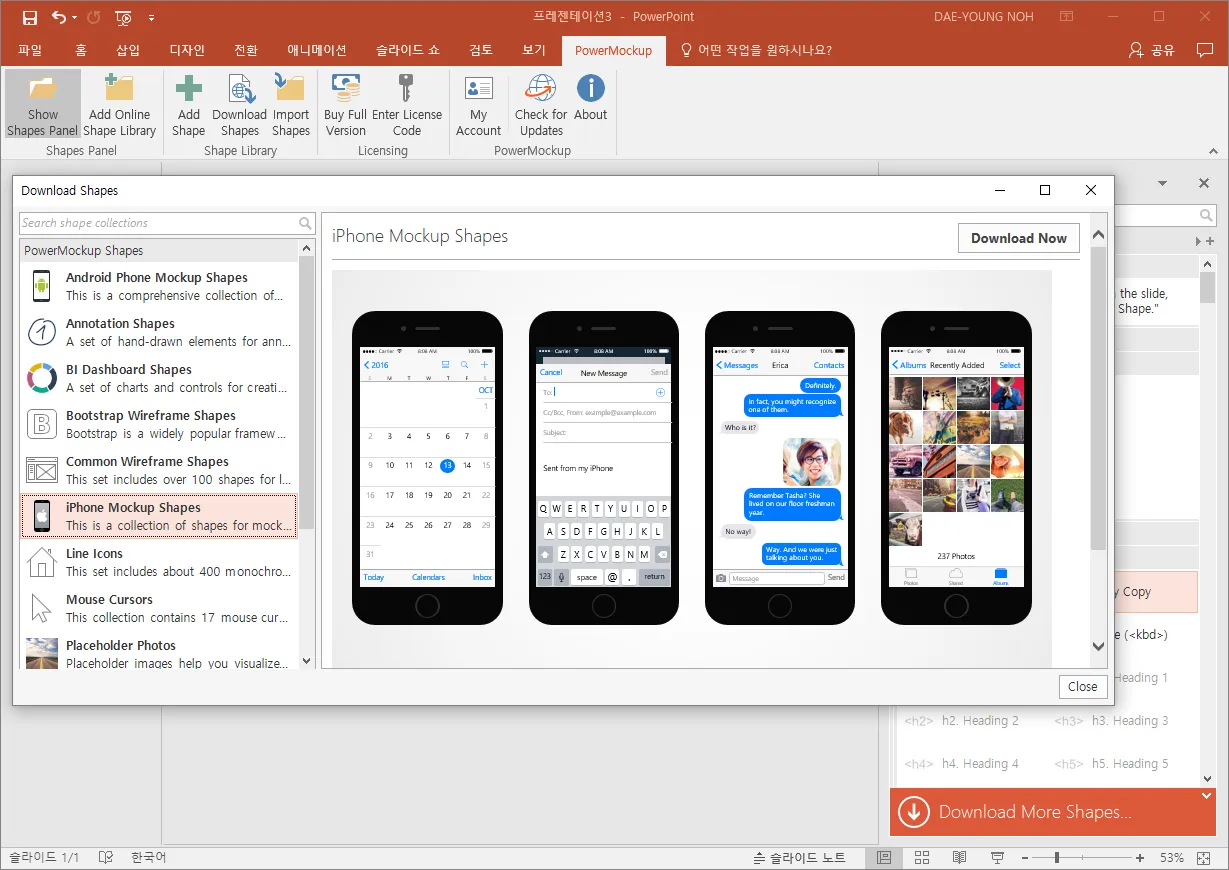Click Add Online Shape Library icon
Screen dimensions: 1229x870
[x=119, y=104]
